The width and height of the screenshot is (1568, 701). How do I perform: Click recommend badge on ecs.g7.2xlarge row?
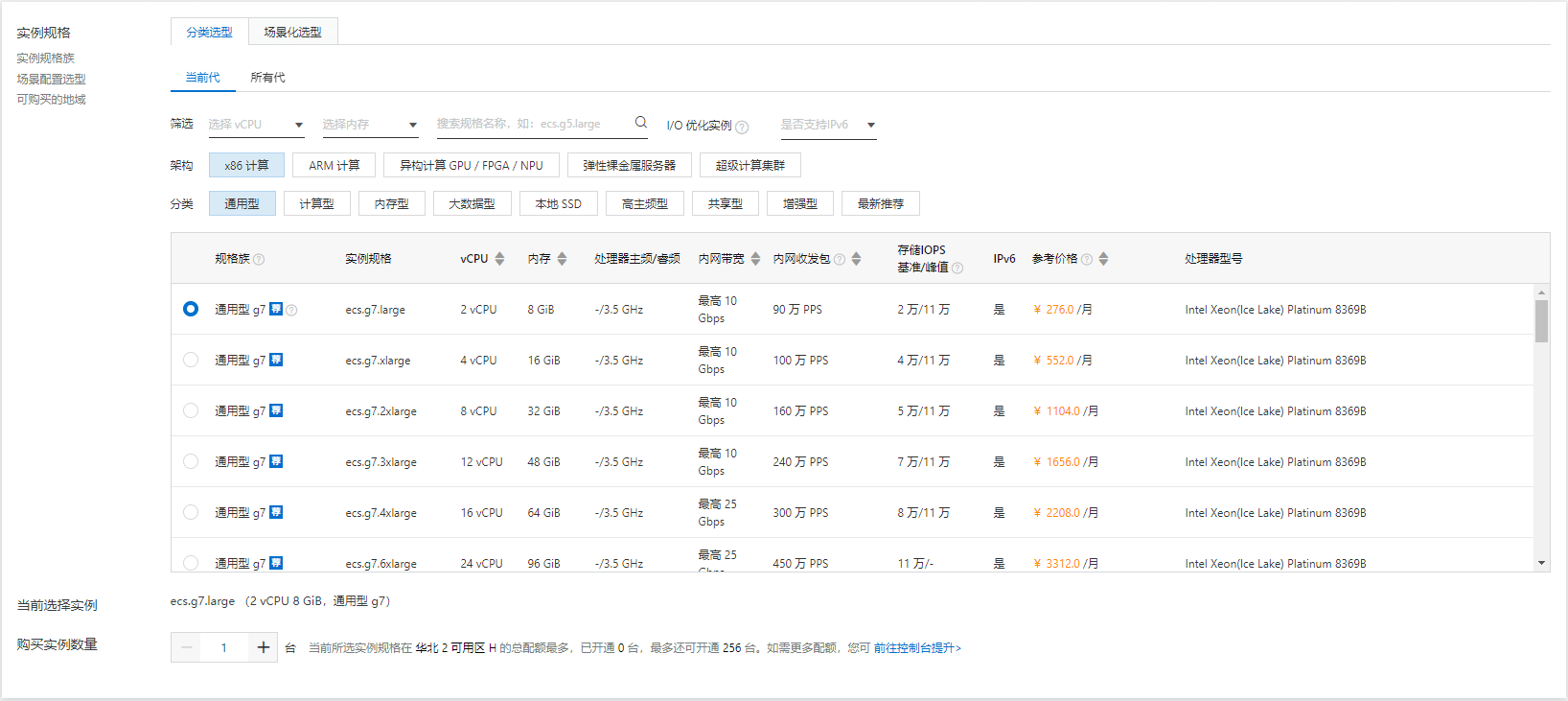(276, 410)
